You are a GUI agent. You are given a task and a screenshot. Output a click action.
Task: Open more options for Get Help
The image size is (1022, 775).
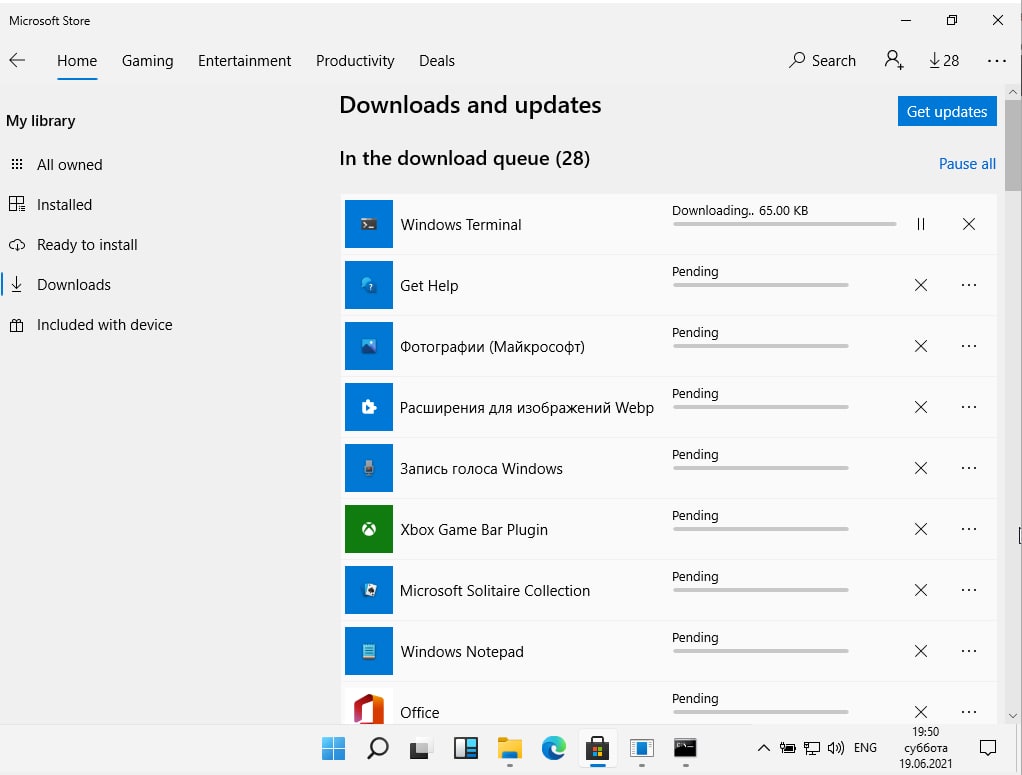click(x=969, y=285)
